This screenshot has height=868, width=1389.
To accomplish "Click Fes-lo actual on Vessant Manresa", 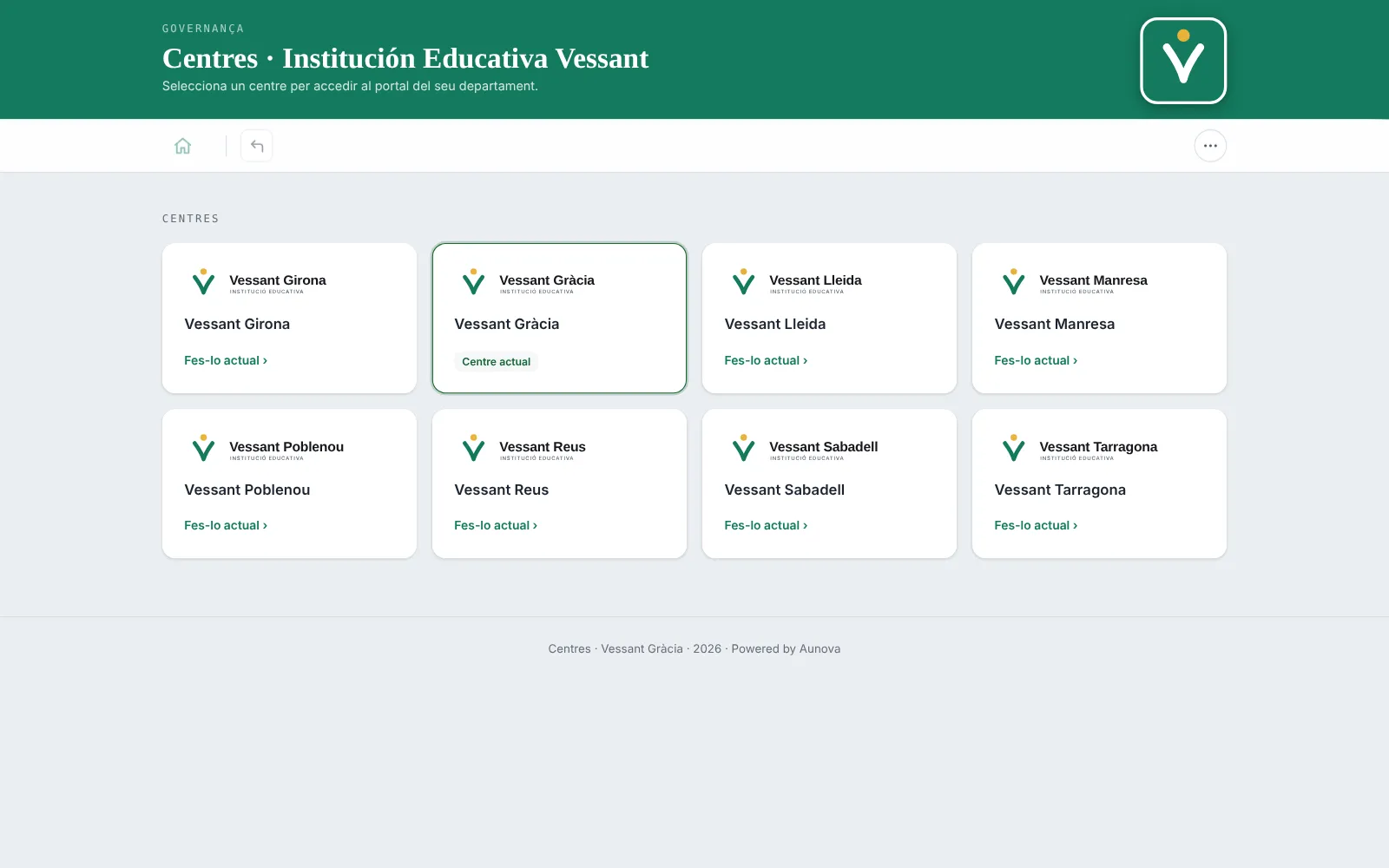I will [1036, 360].
